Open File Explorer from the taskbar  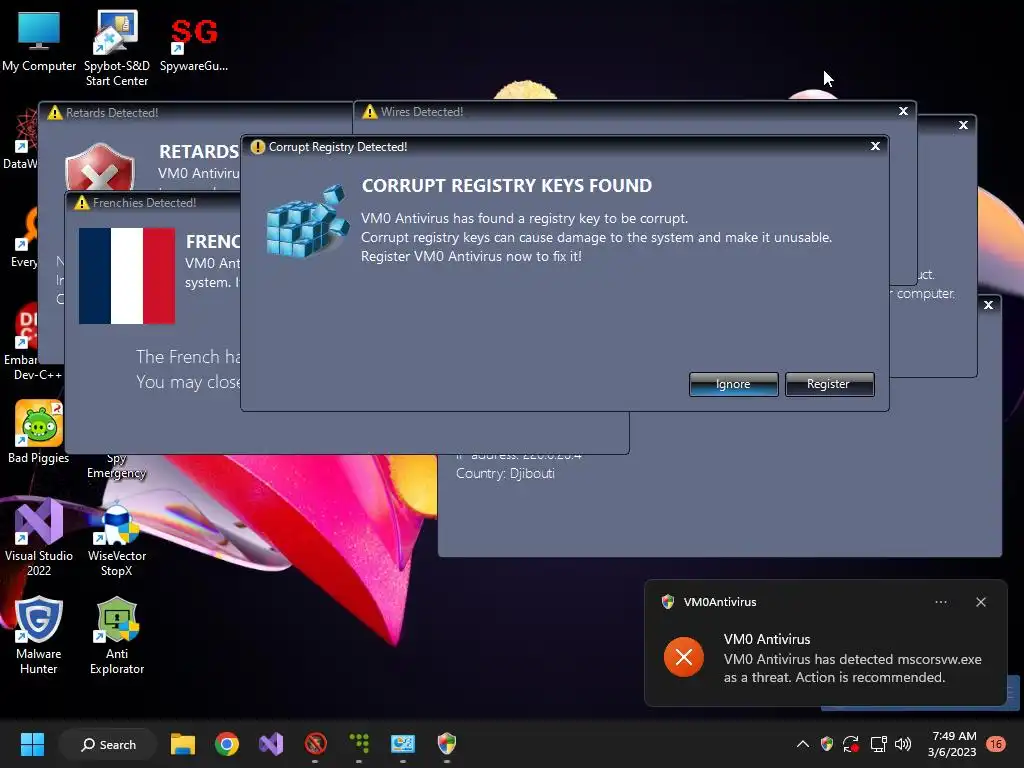[x=183, y=744]
